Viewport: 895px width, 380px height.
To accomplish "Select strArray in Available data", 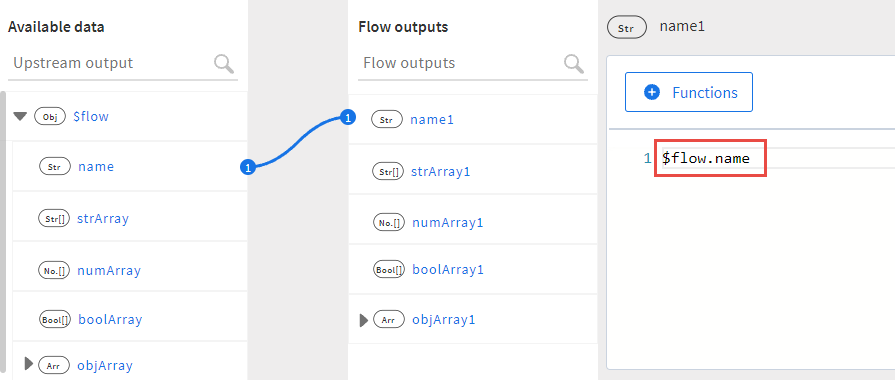I will click(x=103, y=219).
